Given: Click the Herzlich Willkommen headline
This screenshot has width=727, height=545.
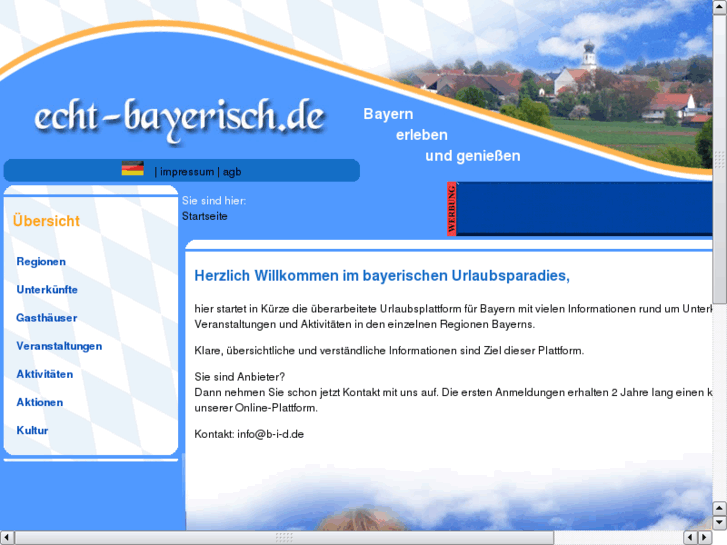Looking at the screenshot, I should coord(382,276).
